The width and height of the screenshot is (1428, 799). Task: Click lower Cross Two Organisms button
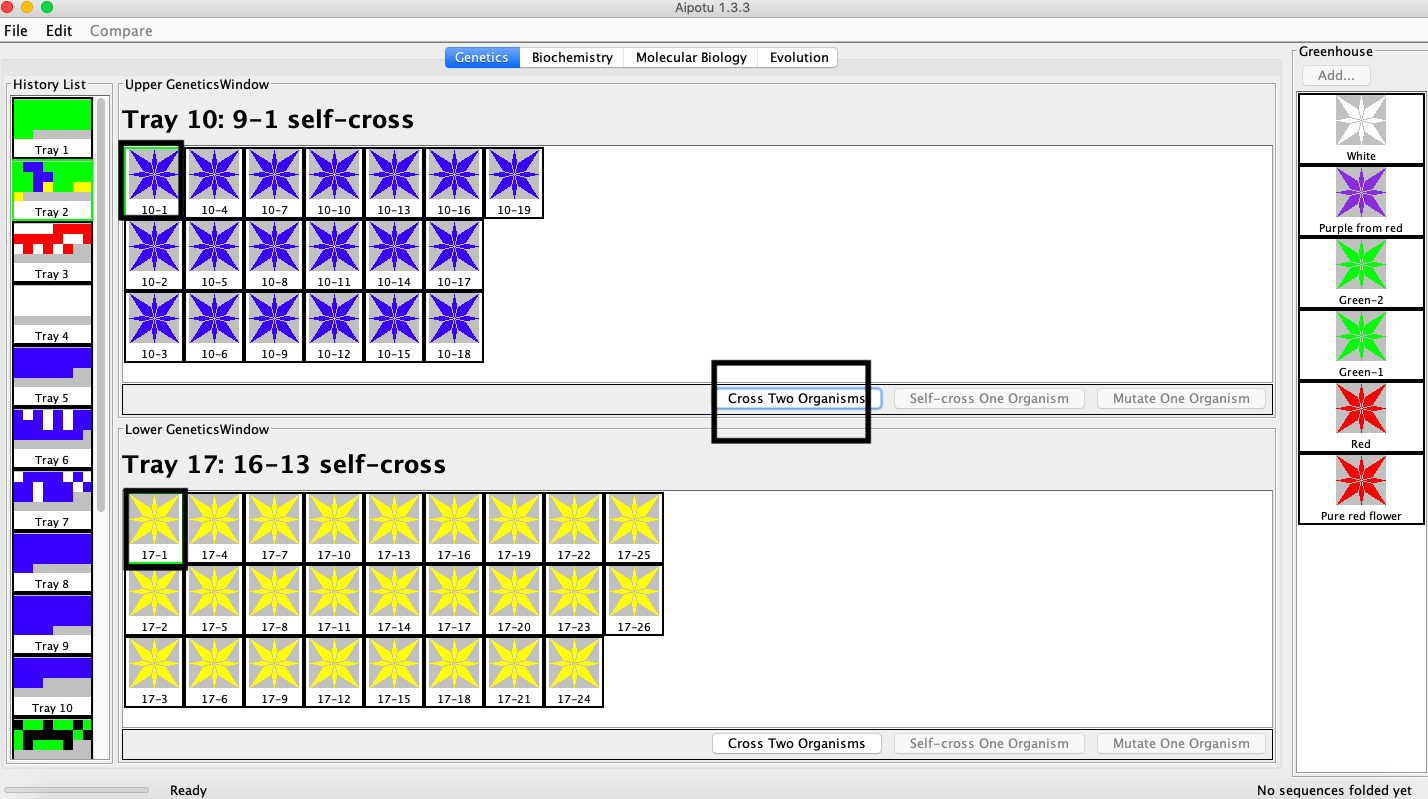(x=796, y=743)
